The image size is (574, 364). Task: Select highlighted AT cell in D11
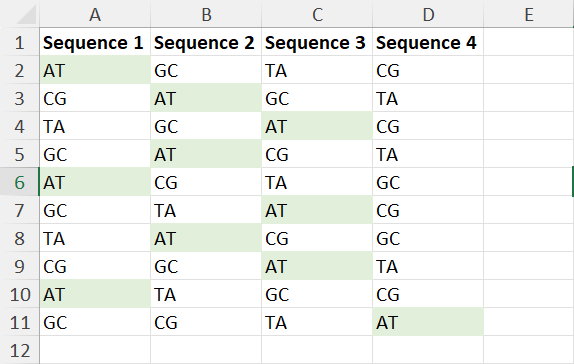click(428, 322)
